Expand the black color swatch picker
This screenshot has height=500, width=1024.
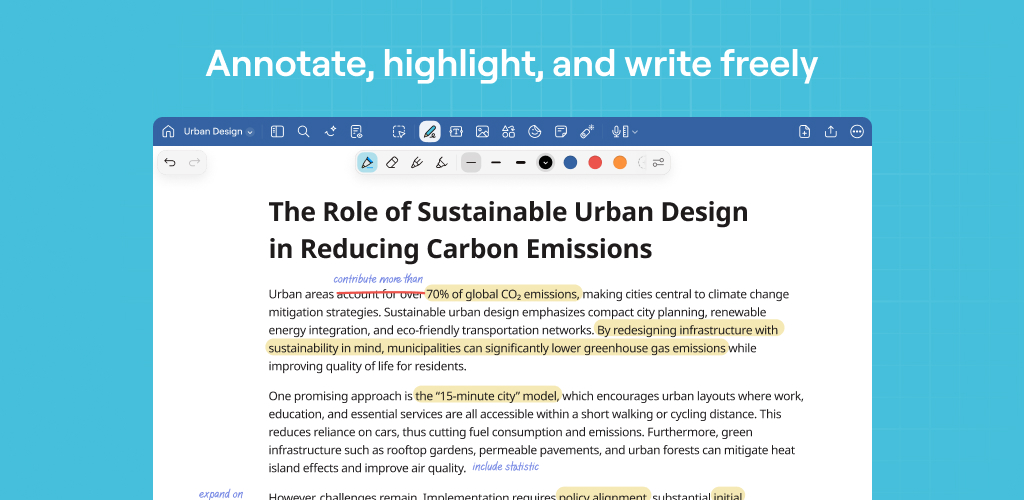point(545,162)
